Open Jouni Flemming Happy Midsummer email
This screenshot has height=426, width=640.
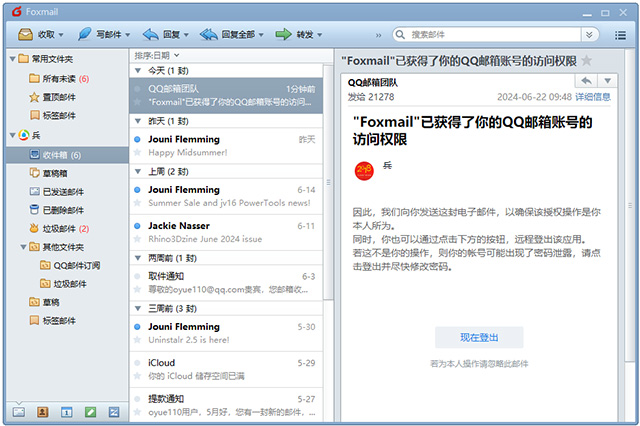[226, 146]
